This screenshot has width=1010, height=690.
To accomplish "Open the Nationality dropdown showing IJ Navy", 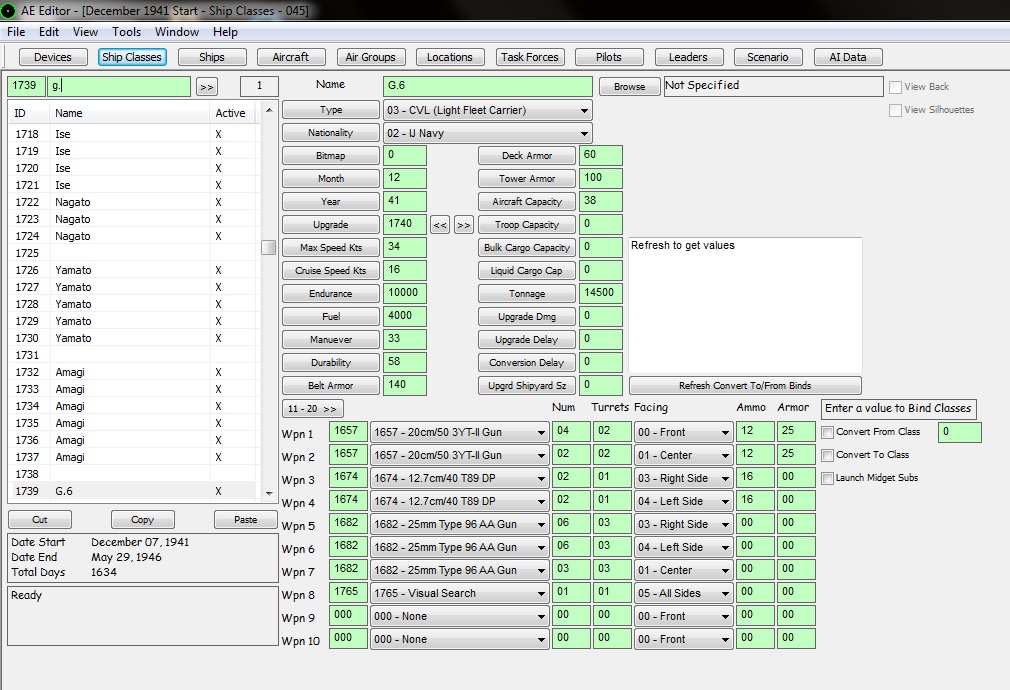I will point(488,133).
